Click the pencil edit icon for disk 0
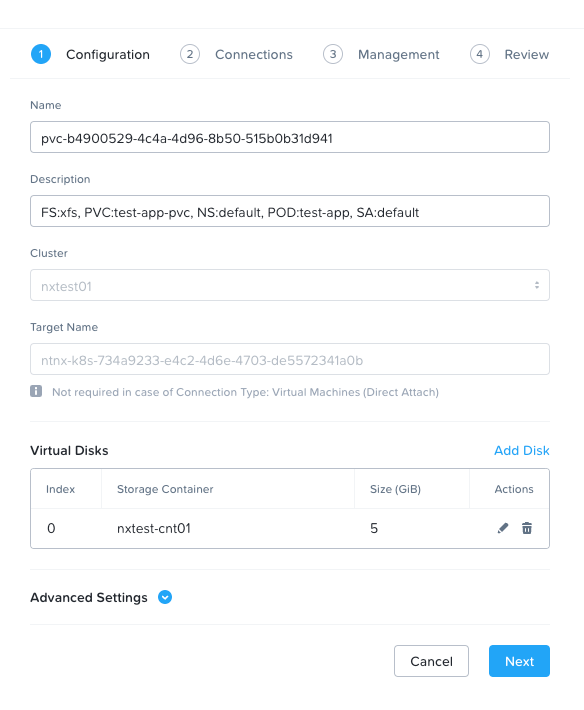Image resolution: width=584 pixels, height=710 pixels. [x=503, y=528]
